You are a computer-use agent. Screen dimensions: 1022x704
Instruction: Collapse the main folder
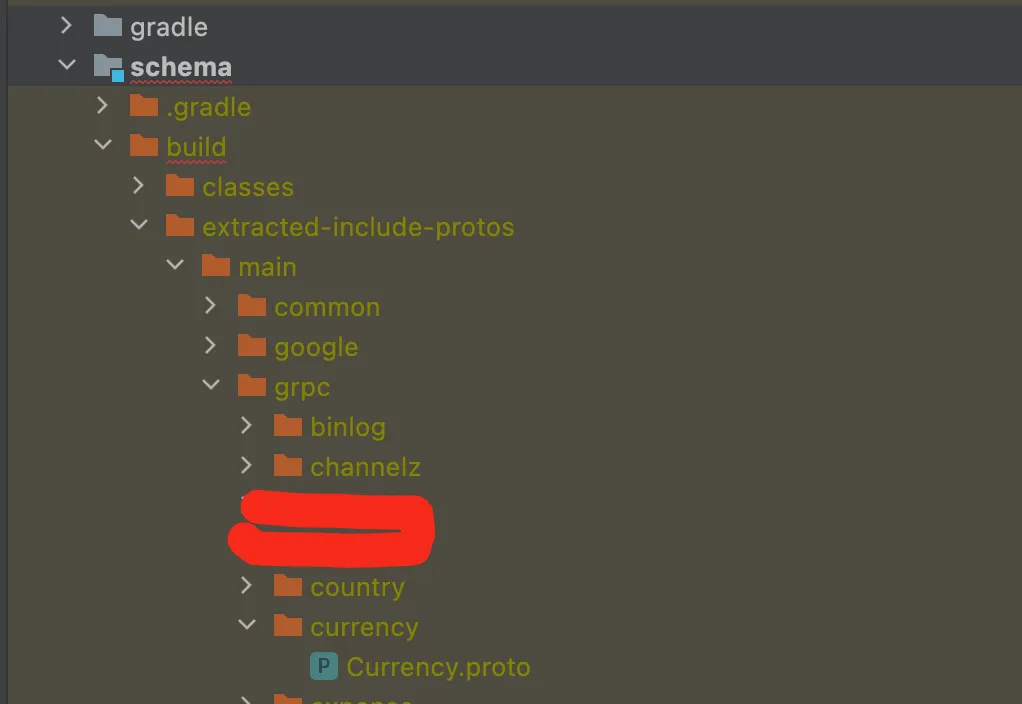(175, 266)
